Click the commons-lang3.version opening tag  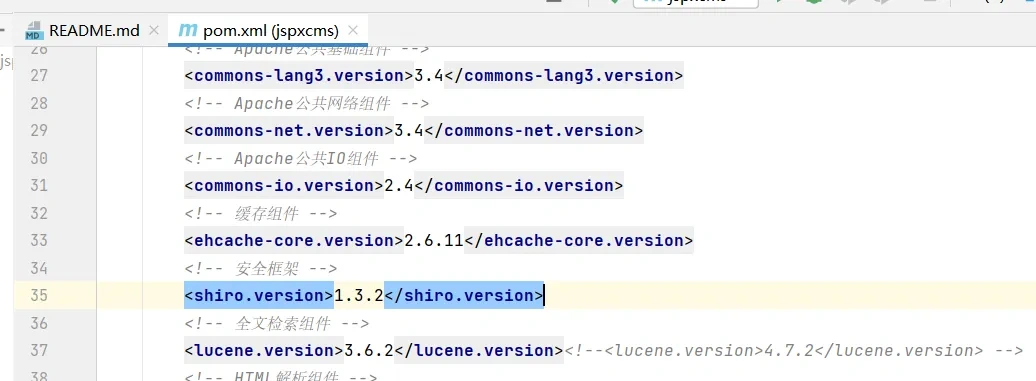tap(299, 75)
